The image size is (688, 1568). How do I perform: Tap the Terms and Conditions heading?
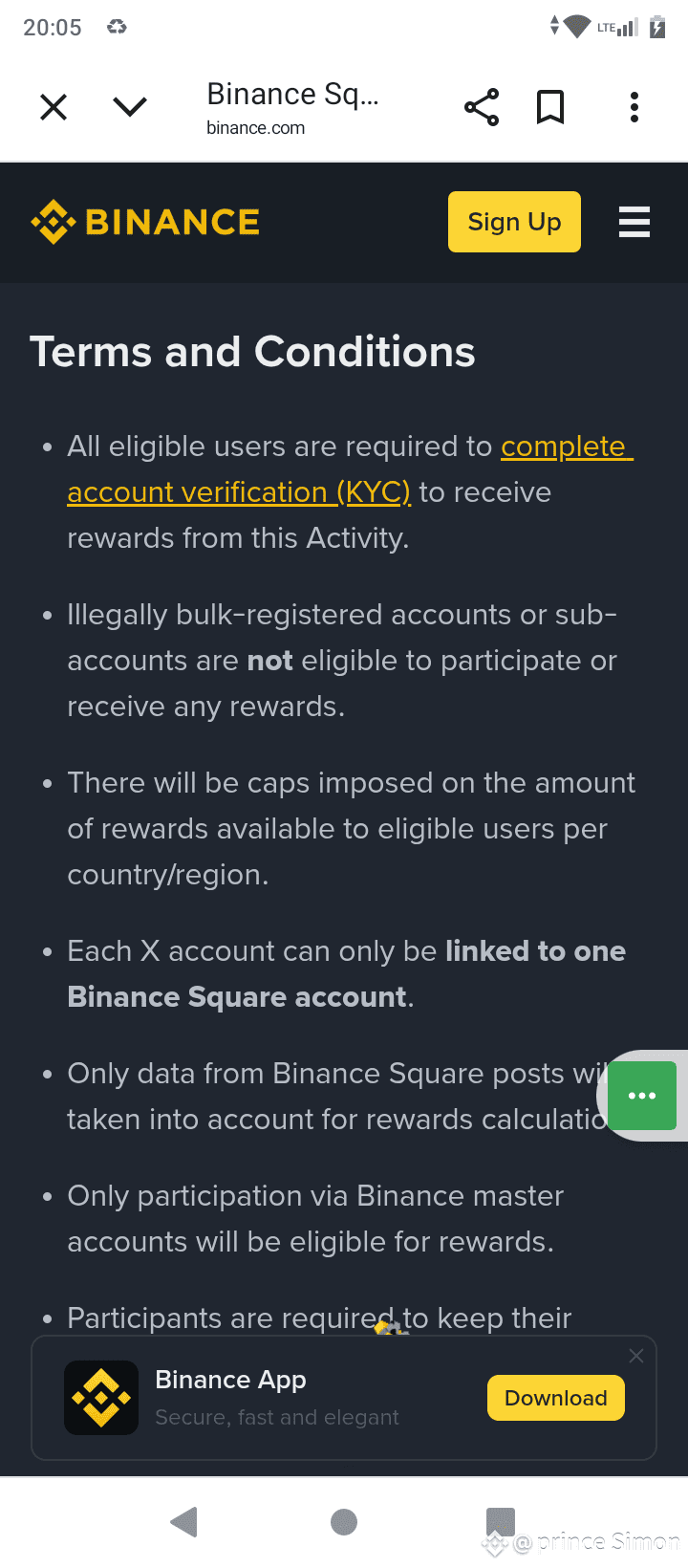252,352
